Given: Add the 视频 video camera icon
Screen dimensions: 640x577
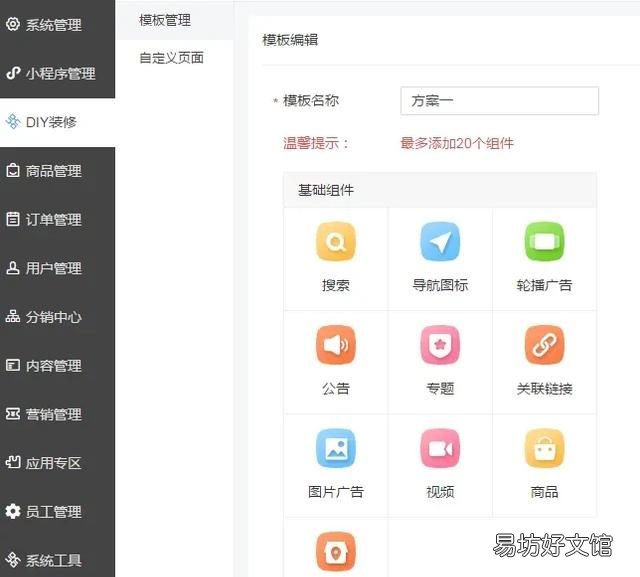Looking at the screenshot, I should pos(440,448).
